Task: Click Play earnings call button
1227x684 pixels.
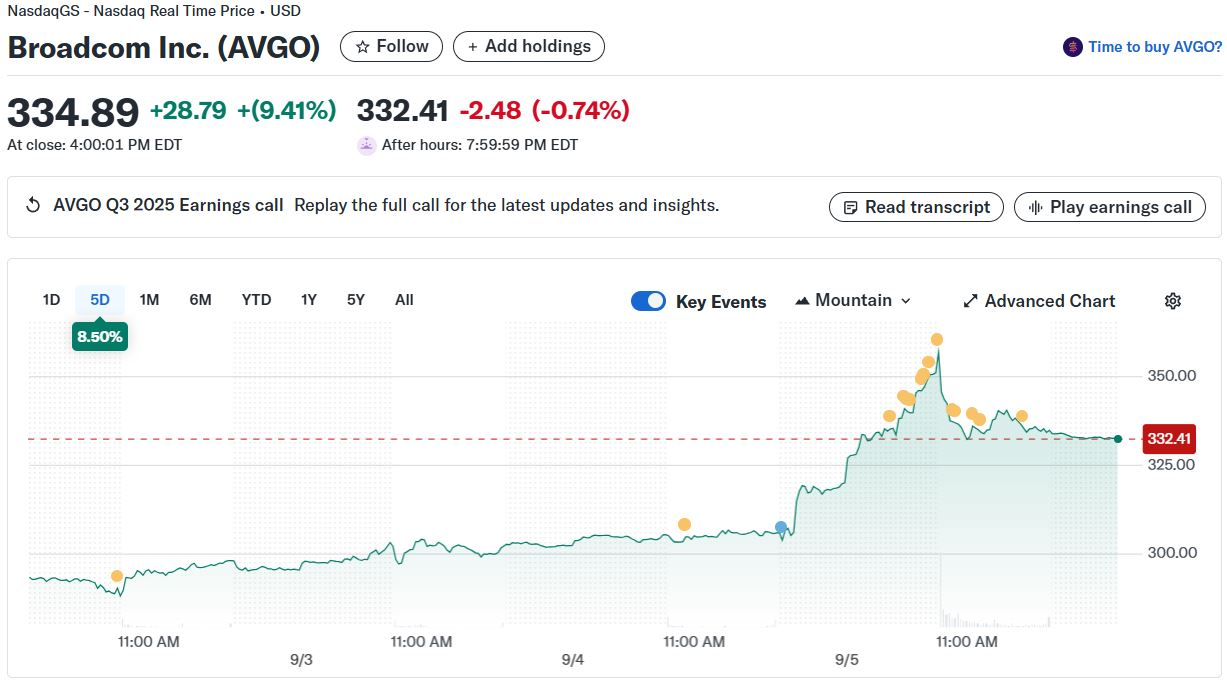Action: coord(1110,207)
